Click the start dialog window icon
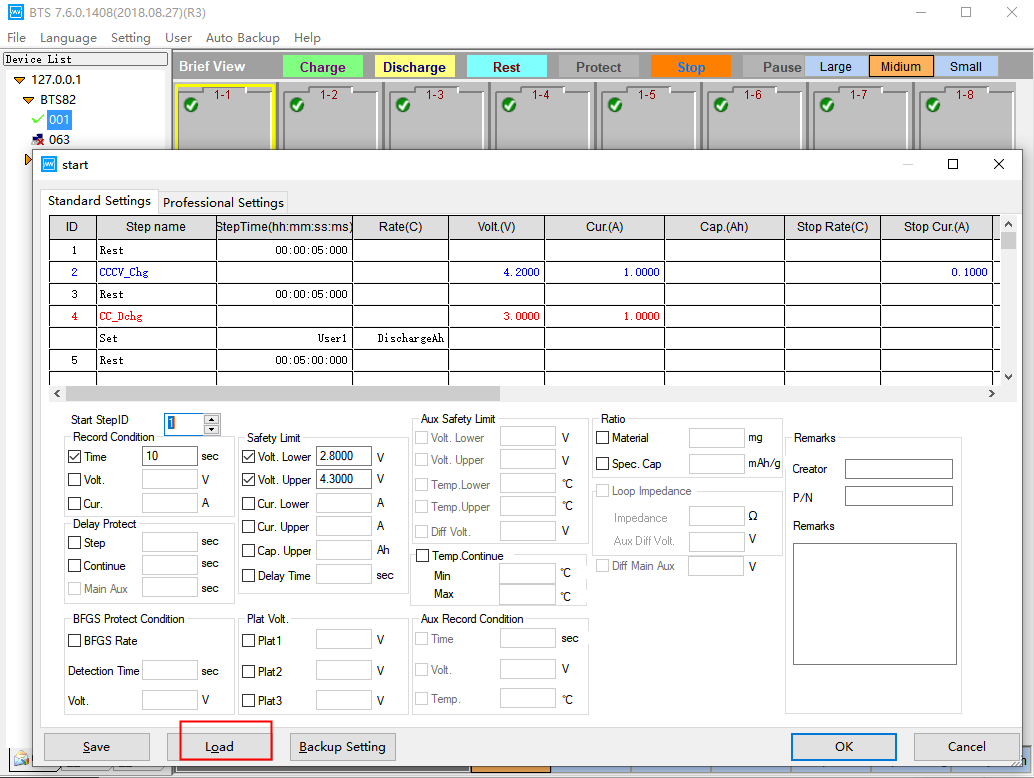This screenshot has height=778, width=1034. click(49, 164)
